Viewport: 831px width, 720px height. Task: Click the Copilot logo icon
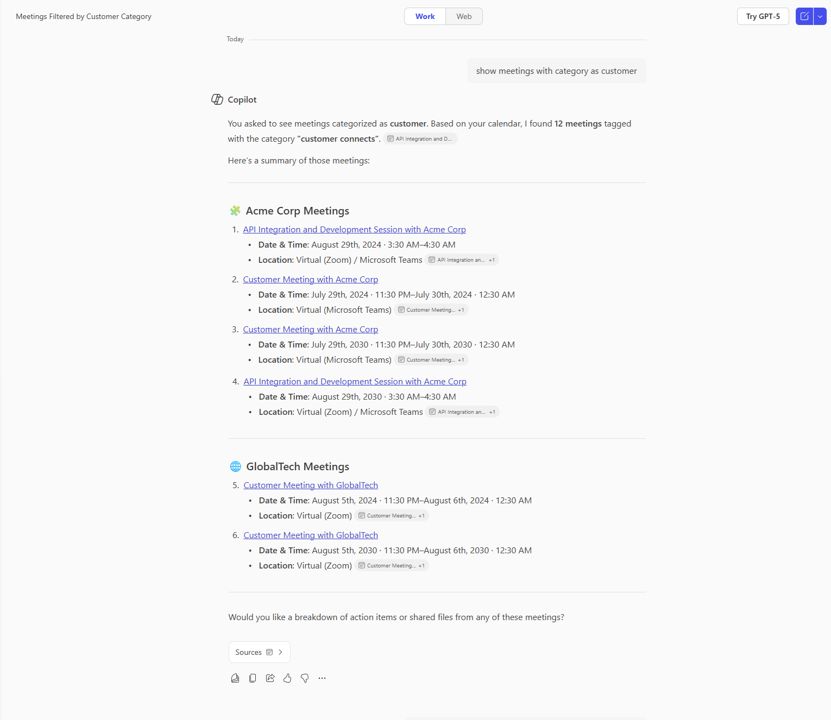coord(217,99)
